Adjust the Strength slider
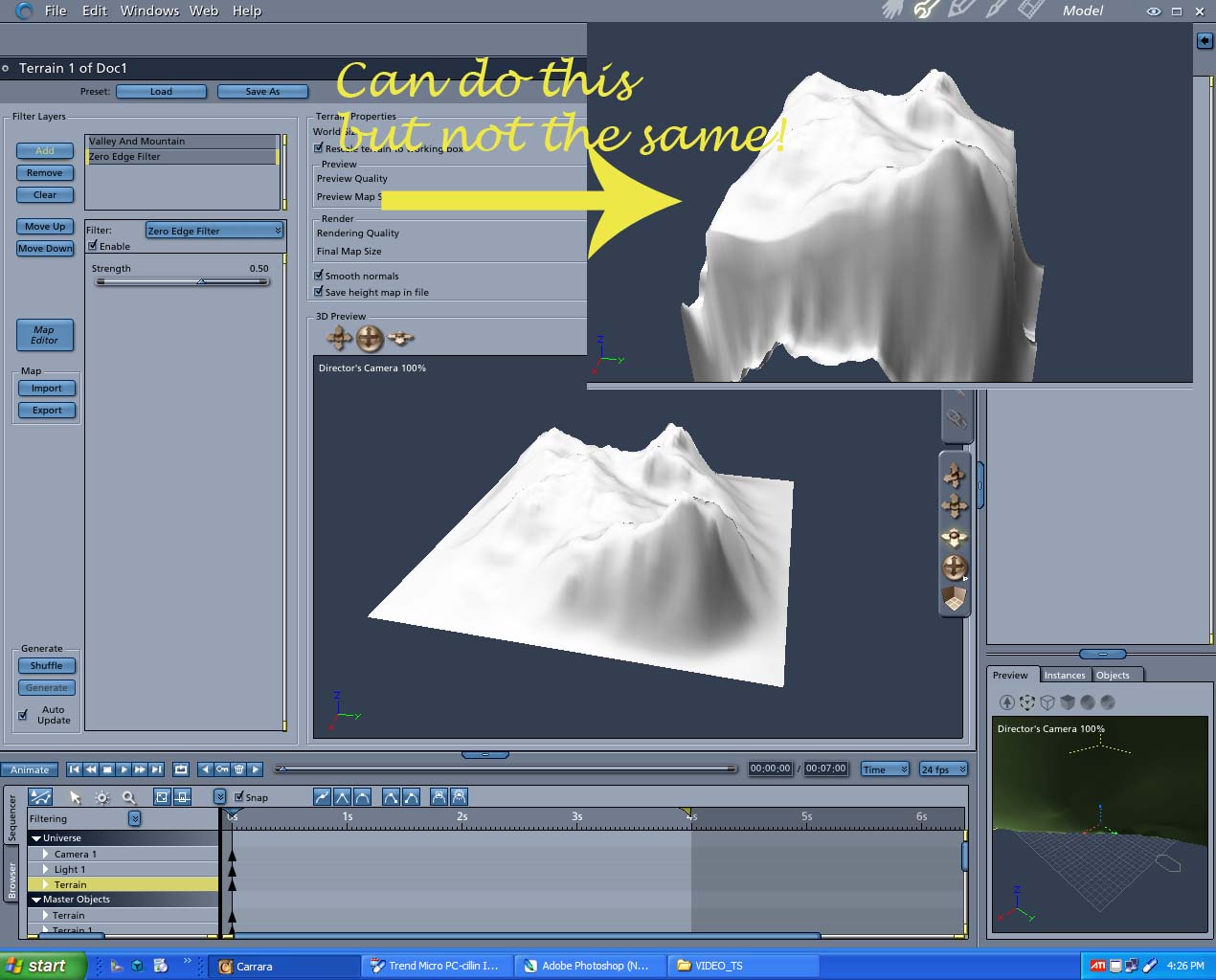1216x980 pixels. click(x=201, y=281)
